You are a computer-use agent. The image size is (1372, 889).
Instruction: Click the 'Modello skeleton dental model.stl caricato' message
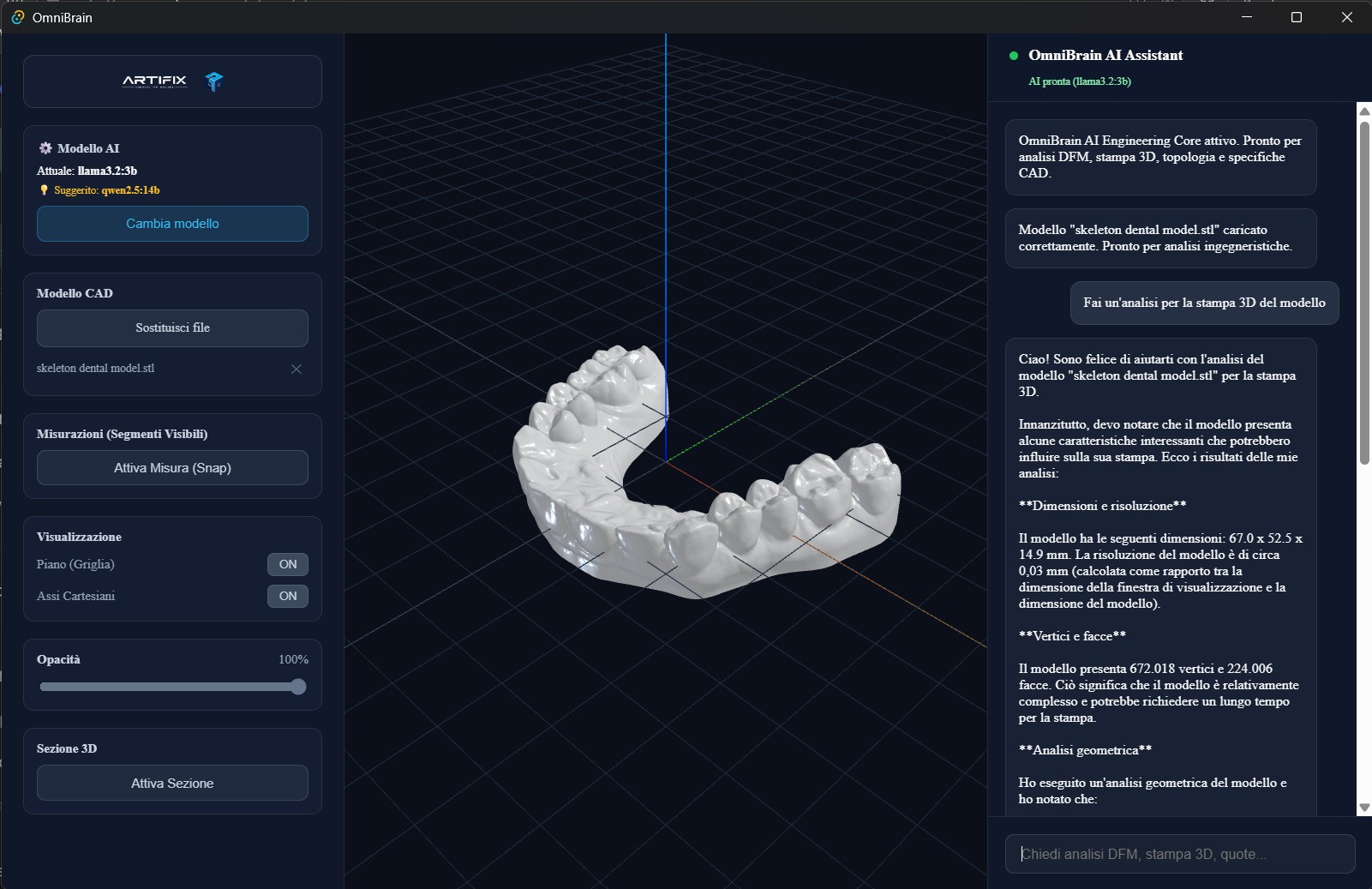coord(1160,238)
